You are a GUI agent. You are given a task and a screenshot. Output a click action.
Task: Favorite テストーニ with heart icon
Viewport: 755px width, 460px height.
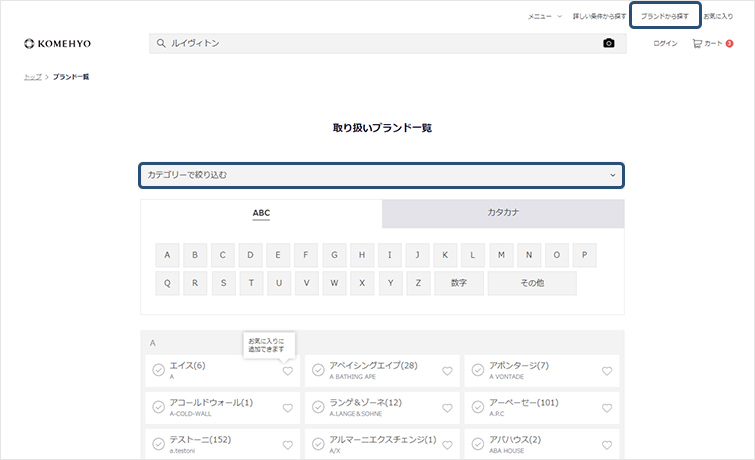tap(287, 445)
